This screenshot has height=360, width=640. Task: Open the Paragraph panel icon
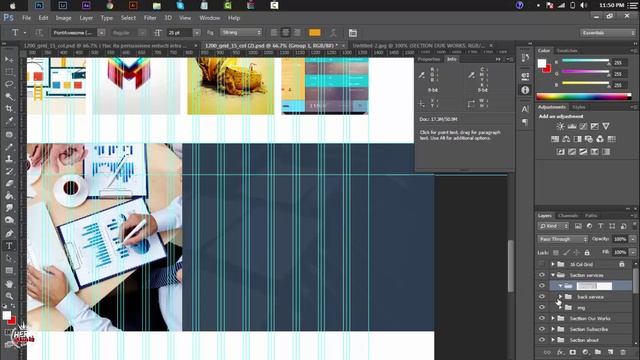pyautogui.click(x=525, y=122)
